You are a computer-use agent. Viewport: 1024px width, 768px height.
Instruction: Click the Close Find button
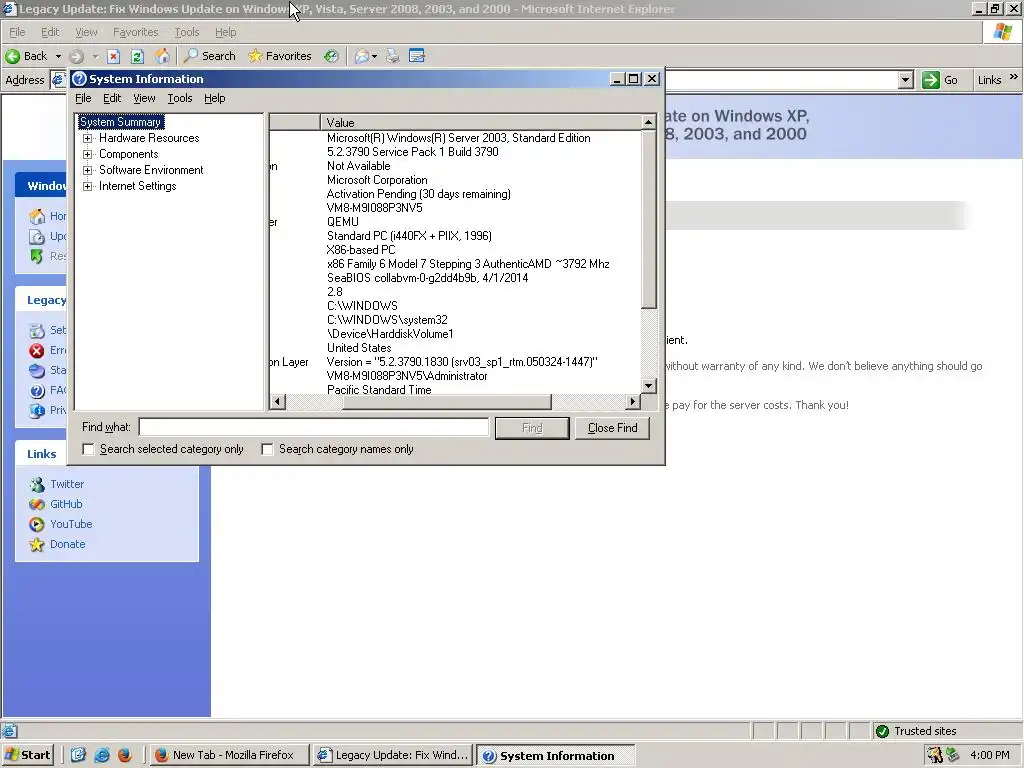coord(612,428)
